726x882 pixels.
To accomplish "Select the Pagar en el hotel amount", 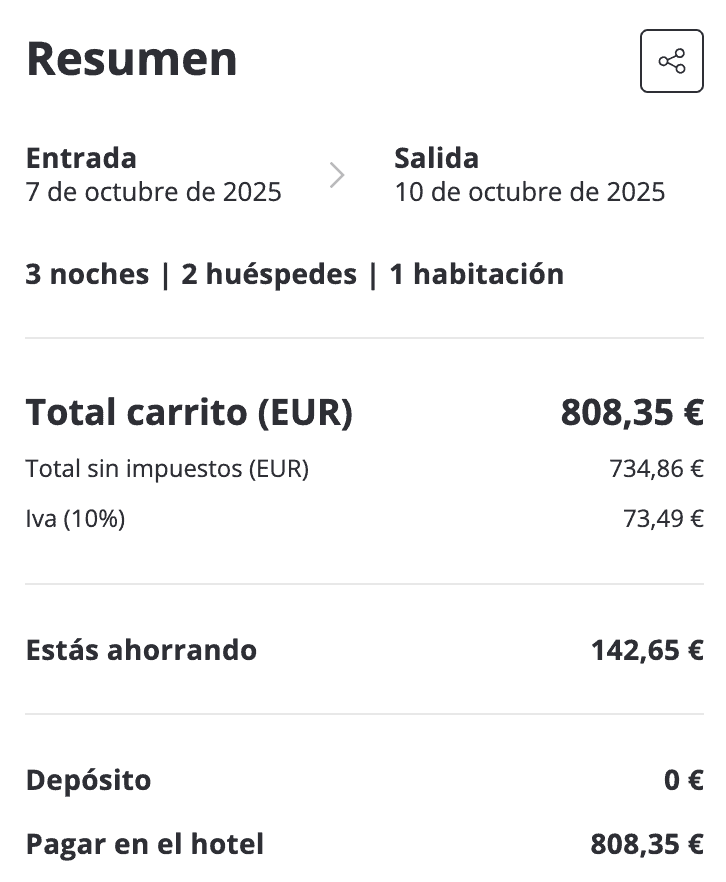I will coord(647,844).
